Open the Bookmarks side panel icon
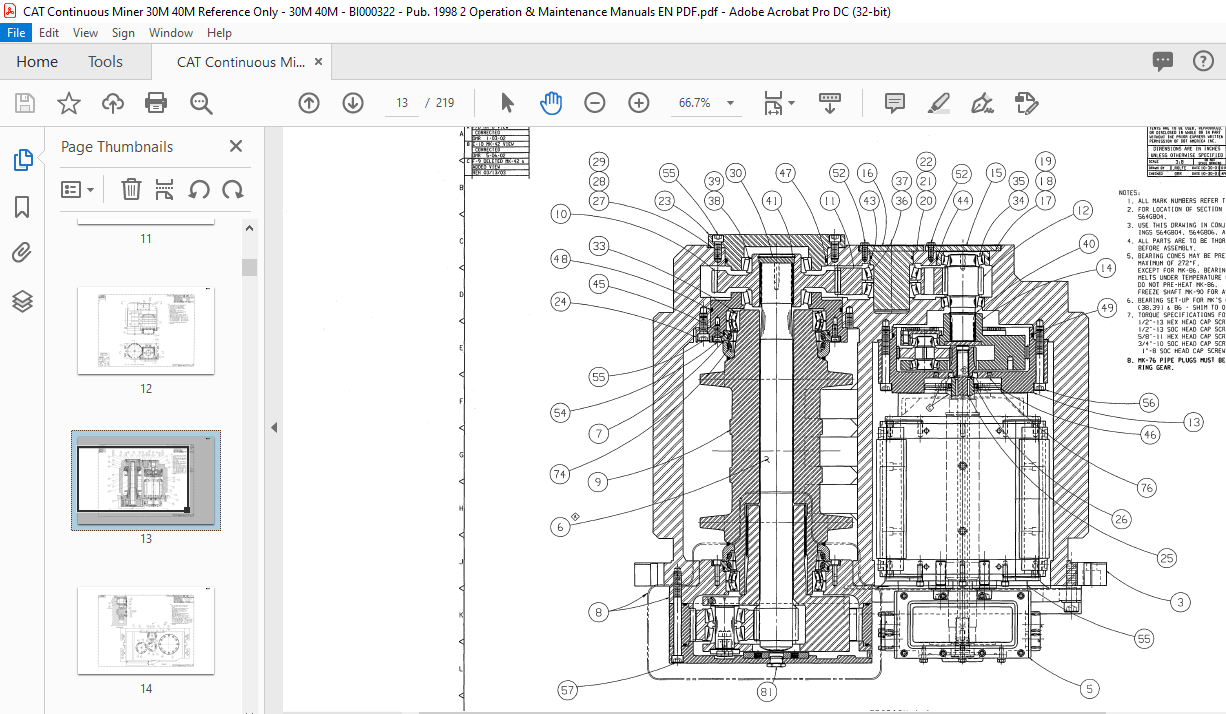 click(x=22, y=207)
